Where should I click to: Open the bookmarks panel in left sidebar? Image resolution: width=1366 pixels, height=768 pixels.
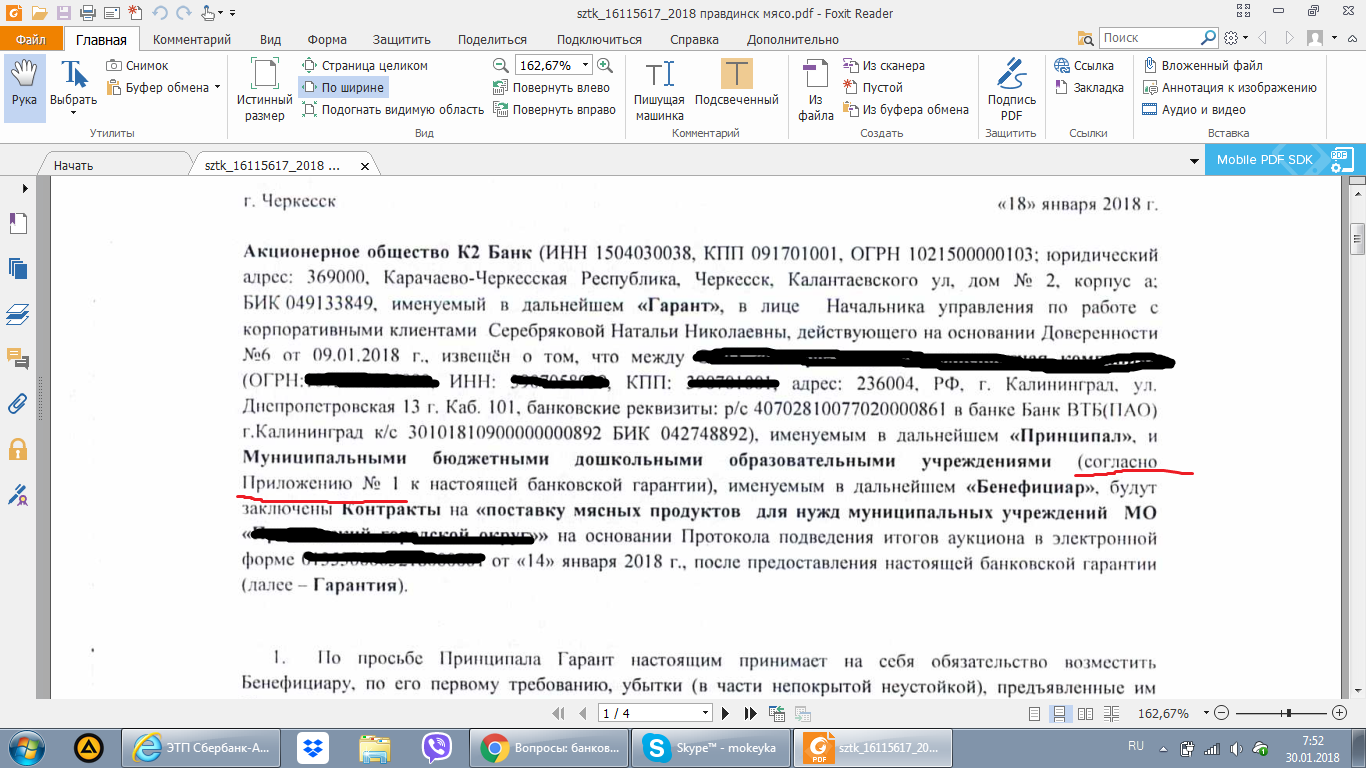click(x=17, y=223)
